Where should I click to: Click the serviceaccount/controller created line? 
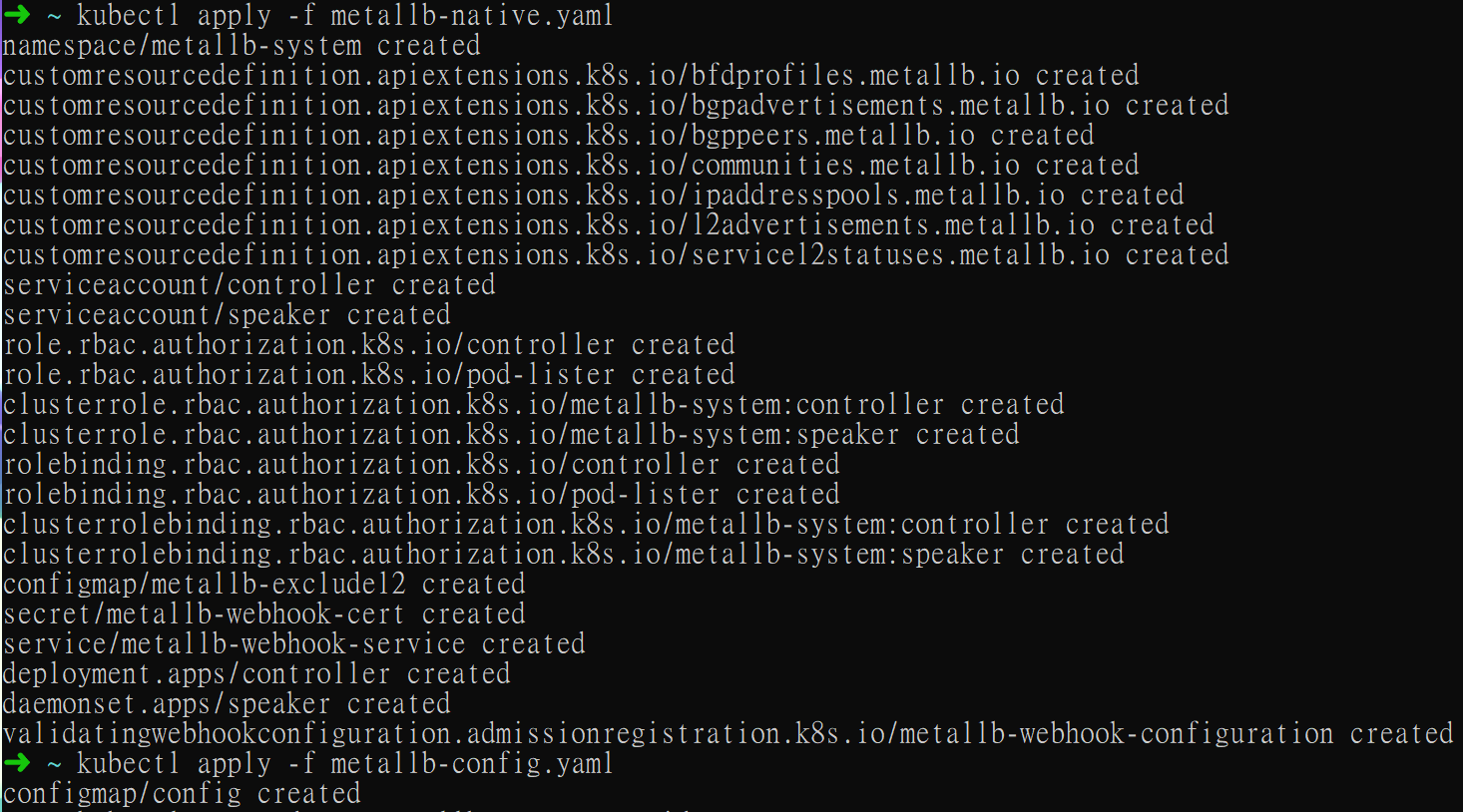point(249,284)
